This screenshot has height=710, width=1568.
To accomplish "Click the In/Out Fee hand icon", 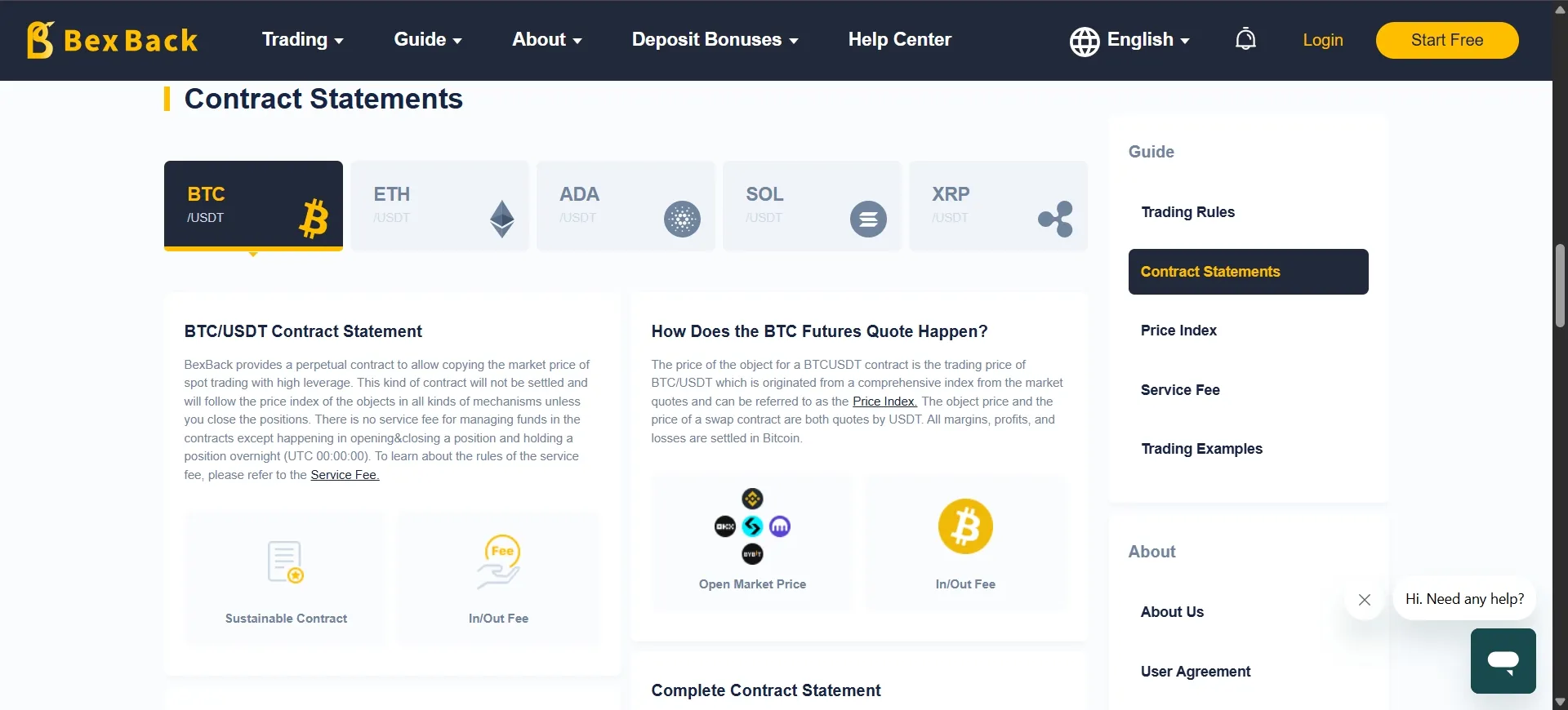I will (499, 561).
